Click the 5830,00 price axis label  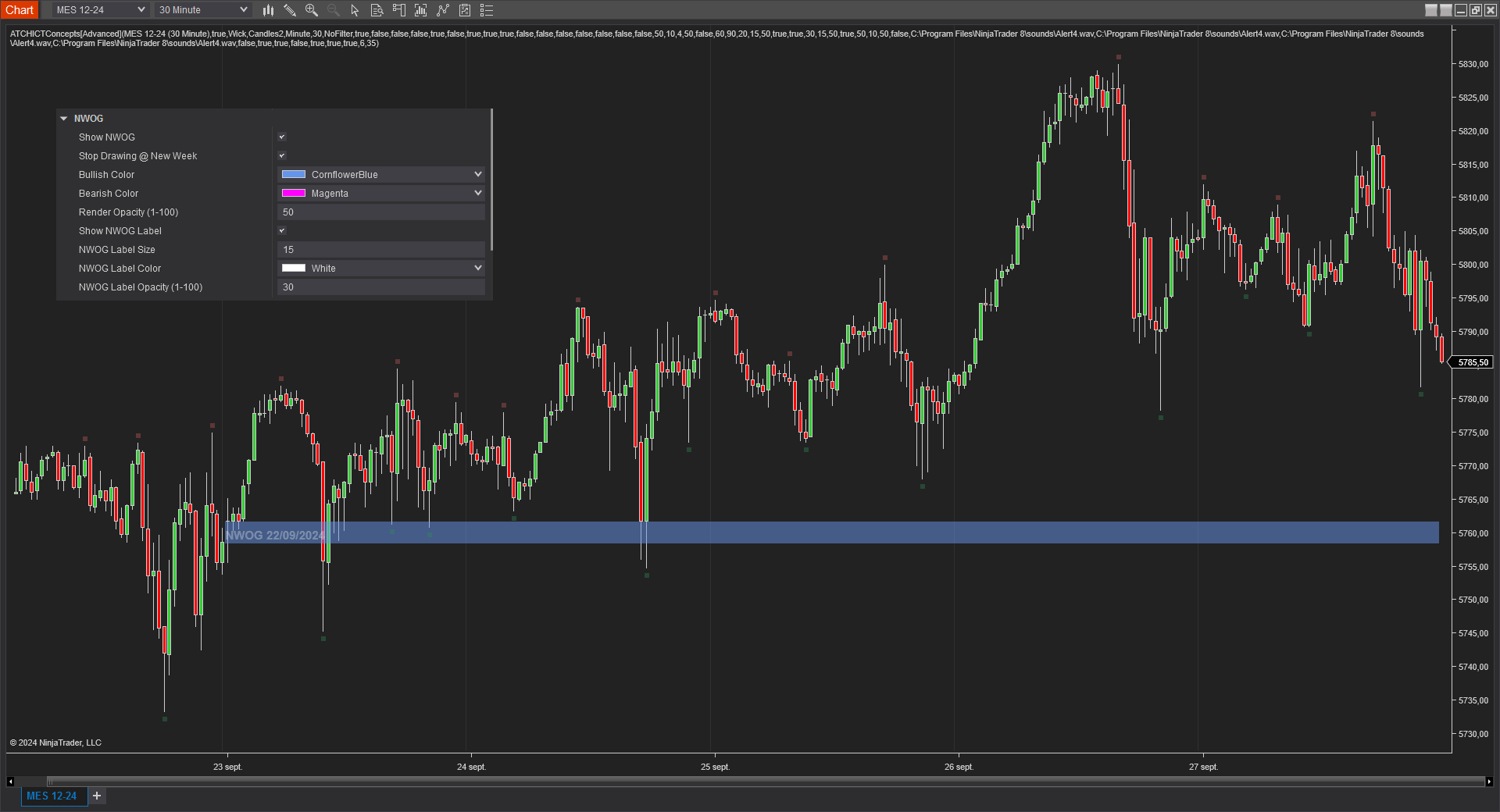1473,64
